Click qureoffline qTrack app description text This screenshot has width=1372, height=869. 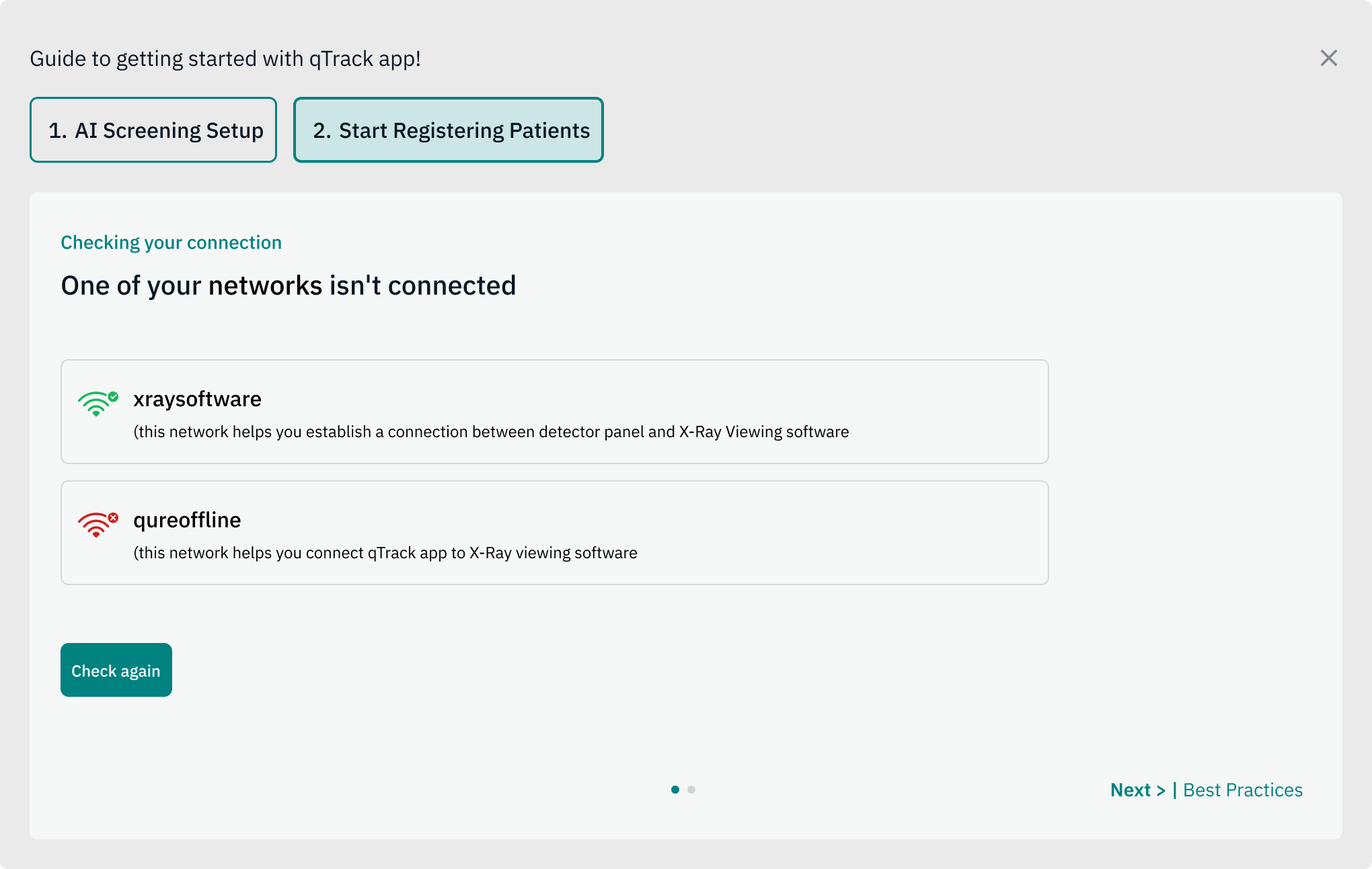[x=385, y=553]
